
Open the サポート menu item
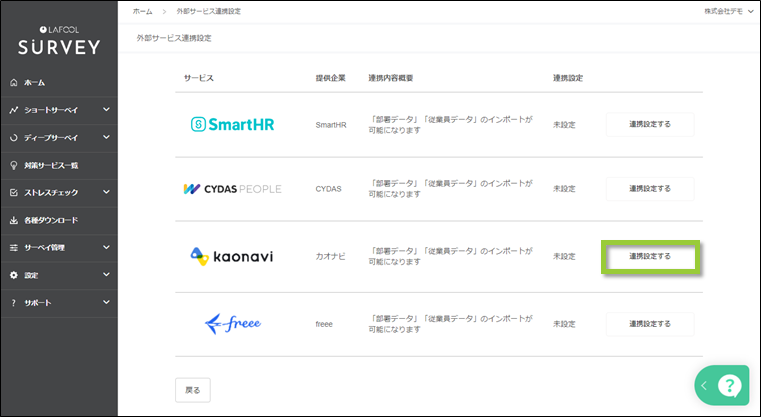pyautogui.click(x=38, y=302)
